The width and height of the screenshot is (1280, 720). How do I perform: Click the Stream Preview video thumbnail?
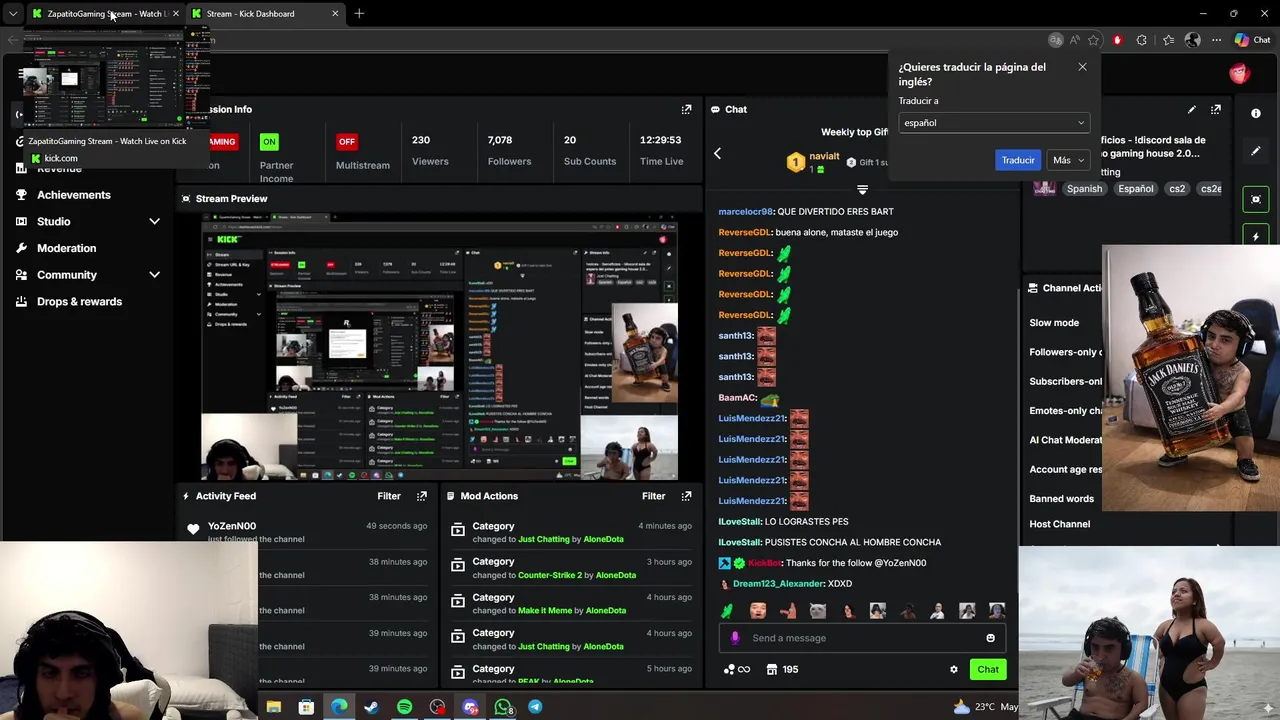440,348
